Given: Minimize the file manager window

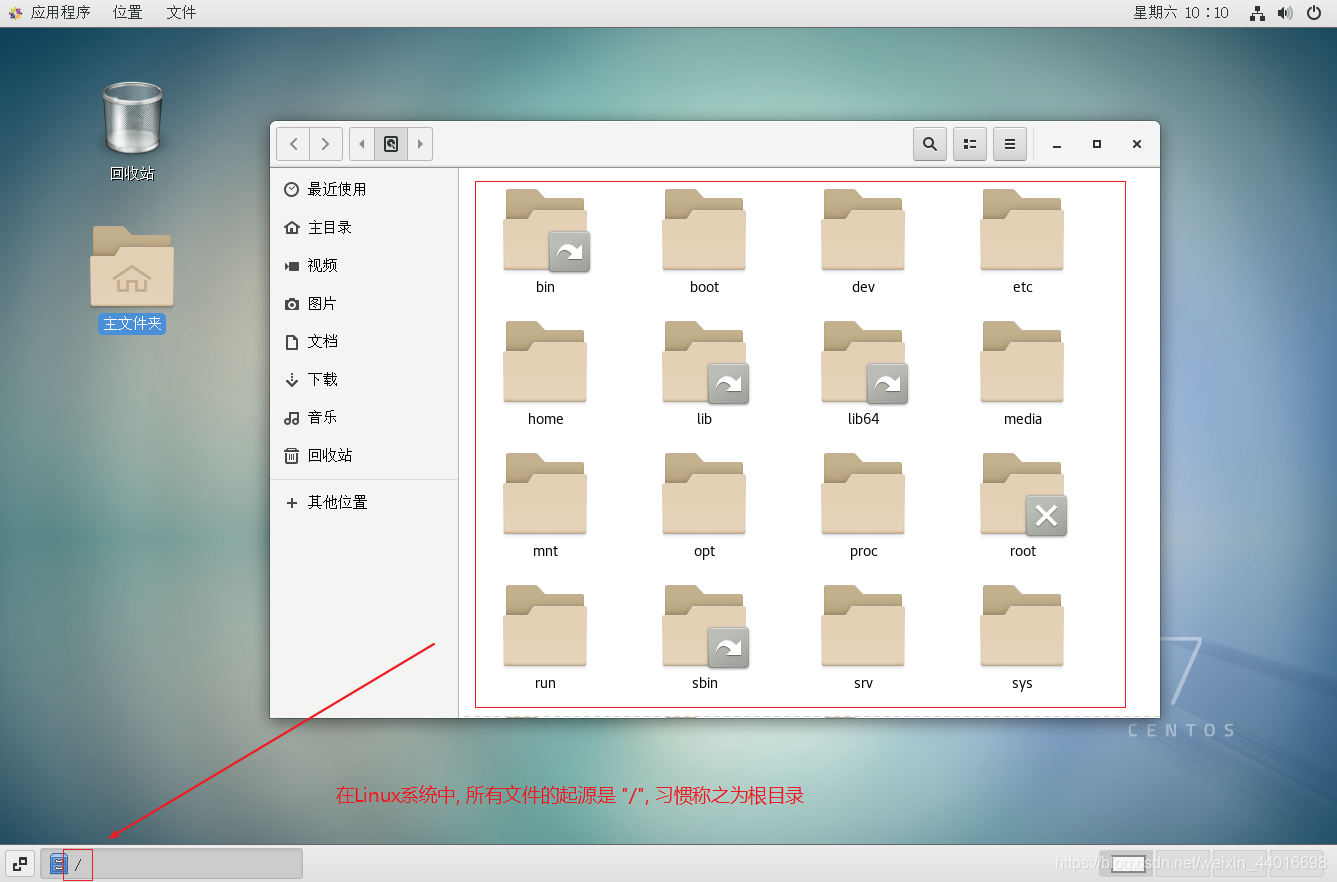Looking at the screenshot, I should click(1056, 144).
